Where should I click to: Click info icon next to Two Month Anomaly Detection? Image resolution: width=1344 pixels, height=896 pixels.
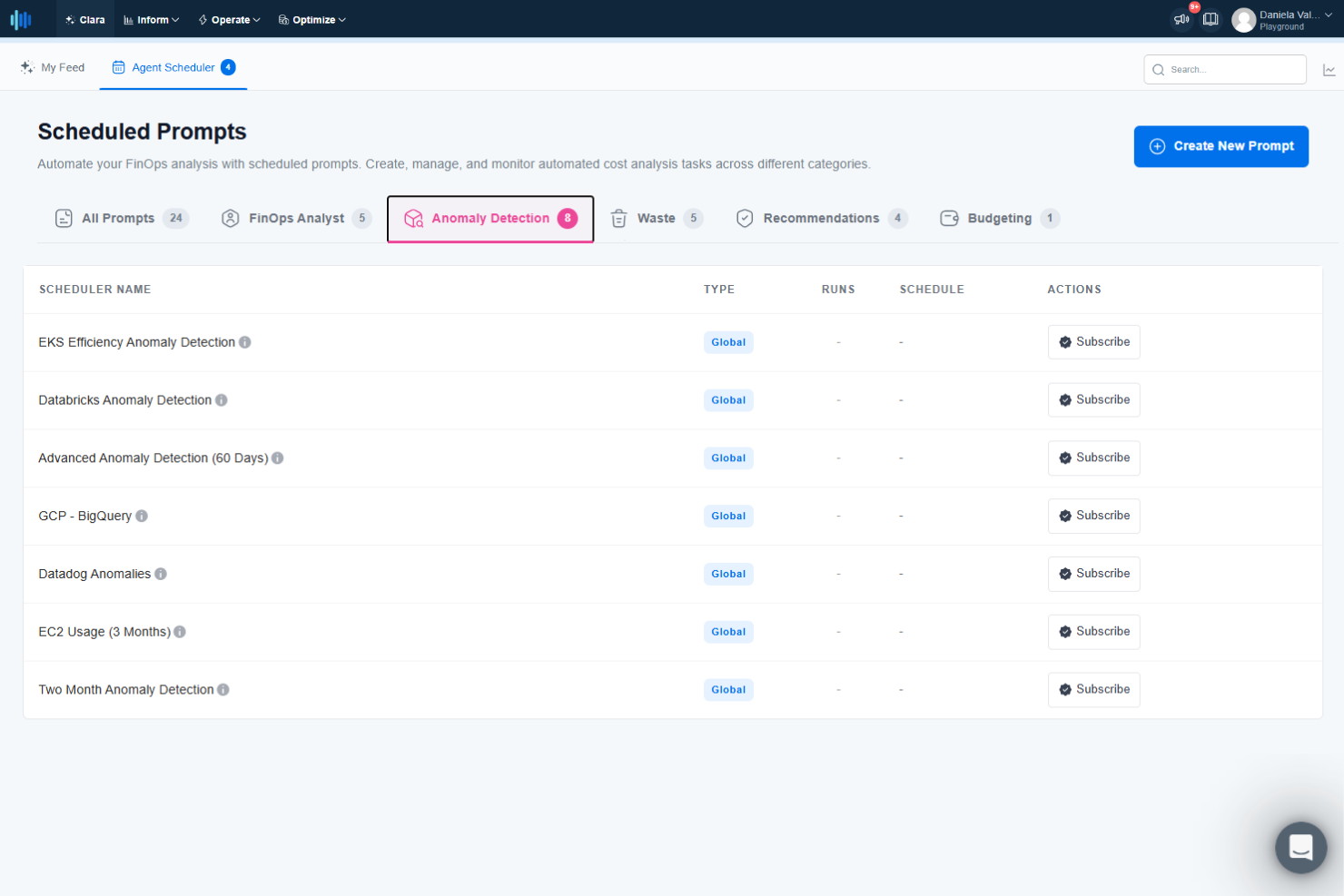(223, 690)
